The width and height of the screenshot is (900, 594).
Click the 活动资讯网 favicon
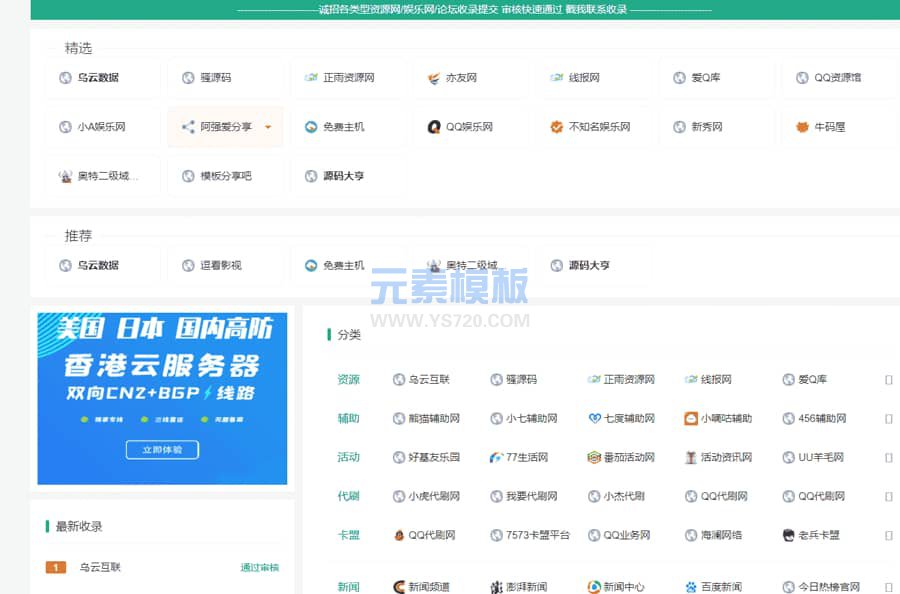point(691,457)
